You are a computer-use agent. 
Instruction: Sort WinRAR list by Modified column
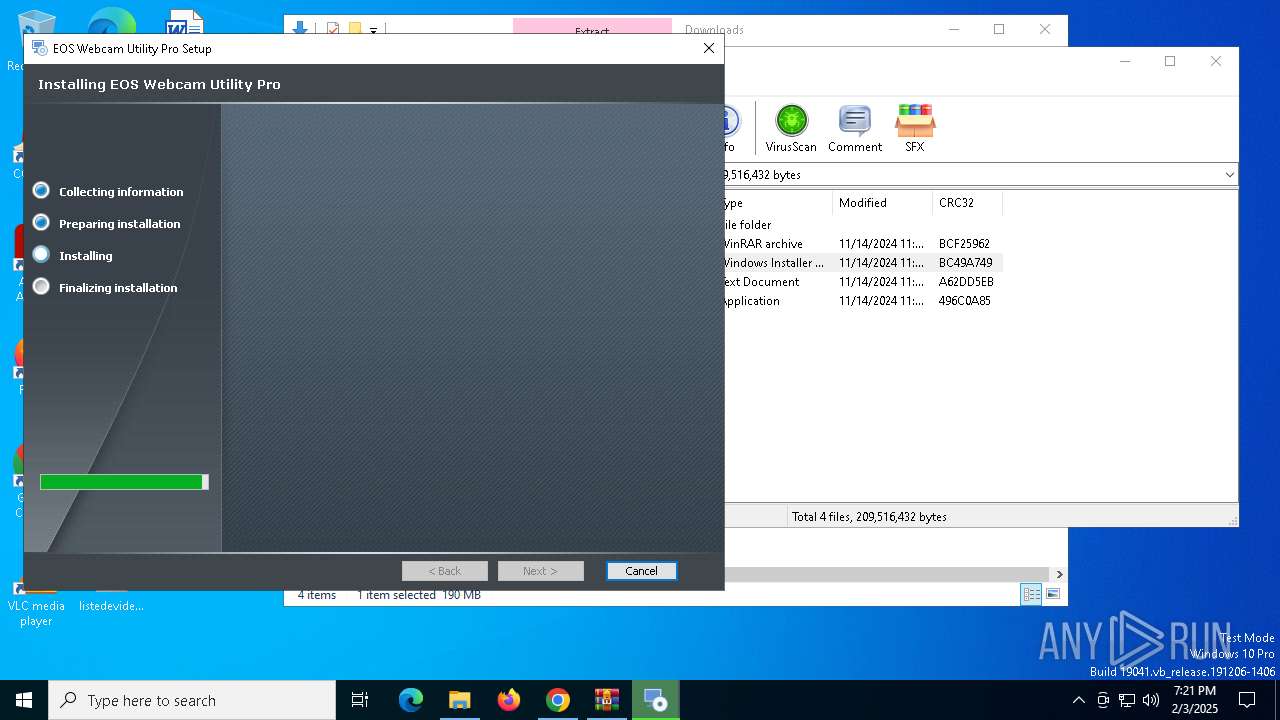882,203
